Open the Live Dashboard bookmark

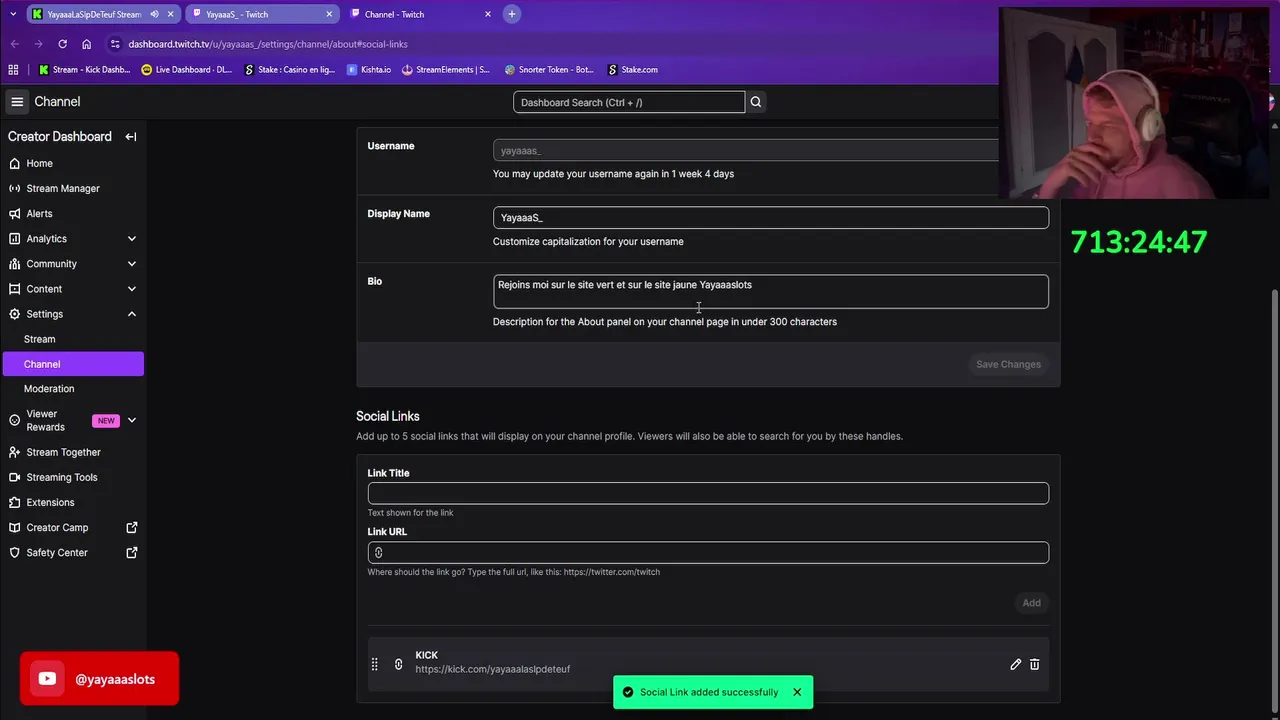(187, 70)
